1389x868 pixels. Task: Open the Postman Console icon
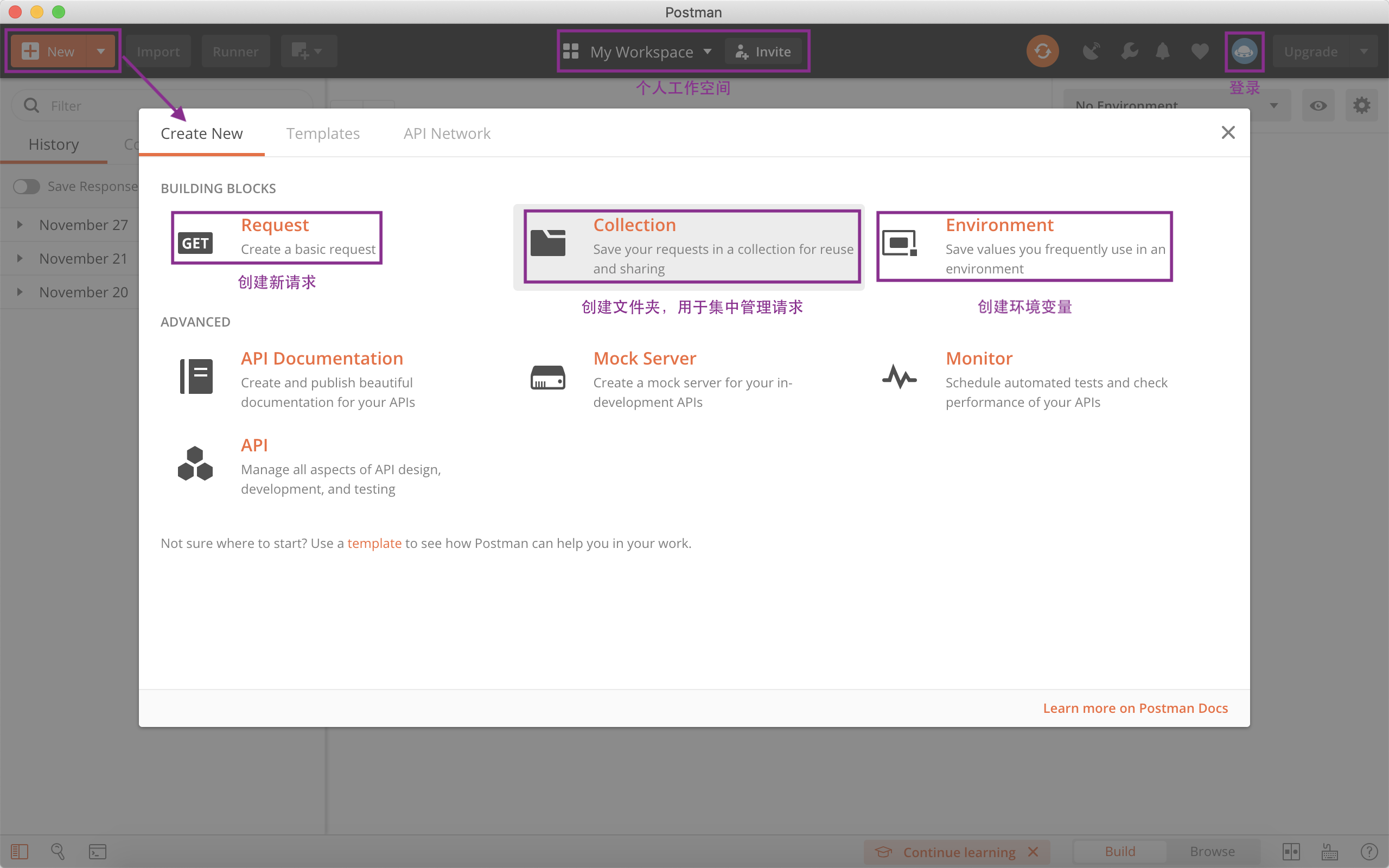coord(97,851)
